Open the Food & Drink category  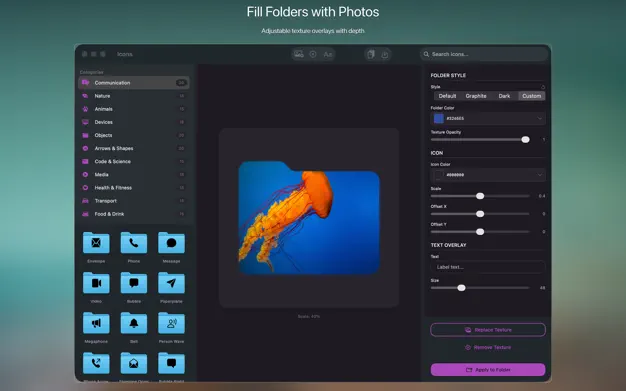click(134, 214)
